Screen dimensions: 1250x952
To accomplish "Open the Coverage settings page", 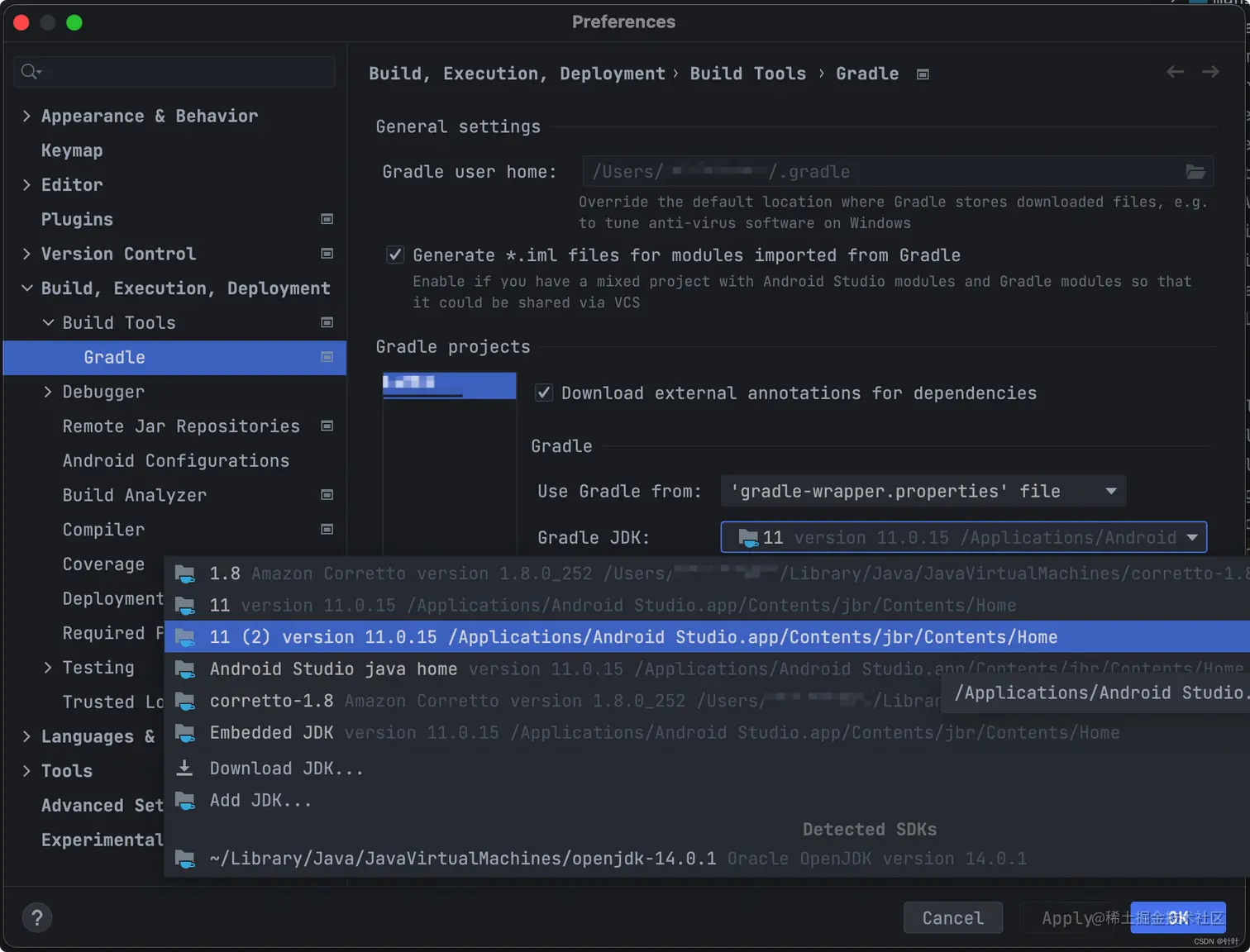I will (103, 564).
